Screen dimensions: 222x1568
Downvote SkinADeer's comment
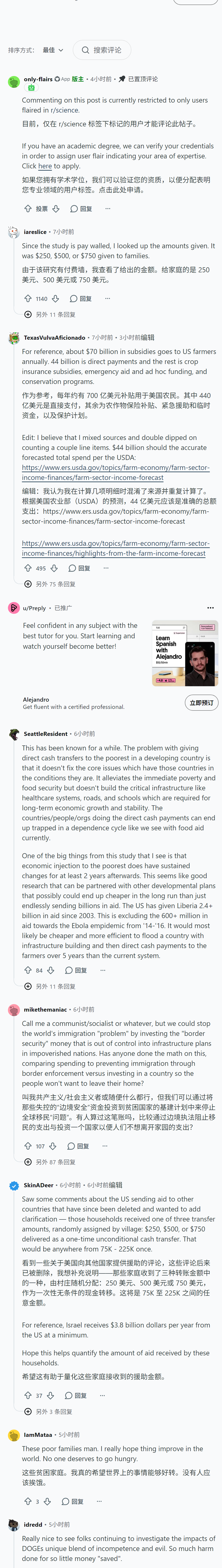pyautogui.click(x=51, y=1395)
